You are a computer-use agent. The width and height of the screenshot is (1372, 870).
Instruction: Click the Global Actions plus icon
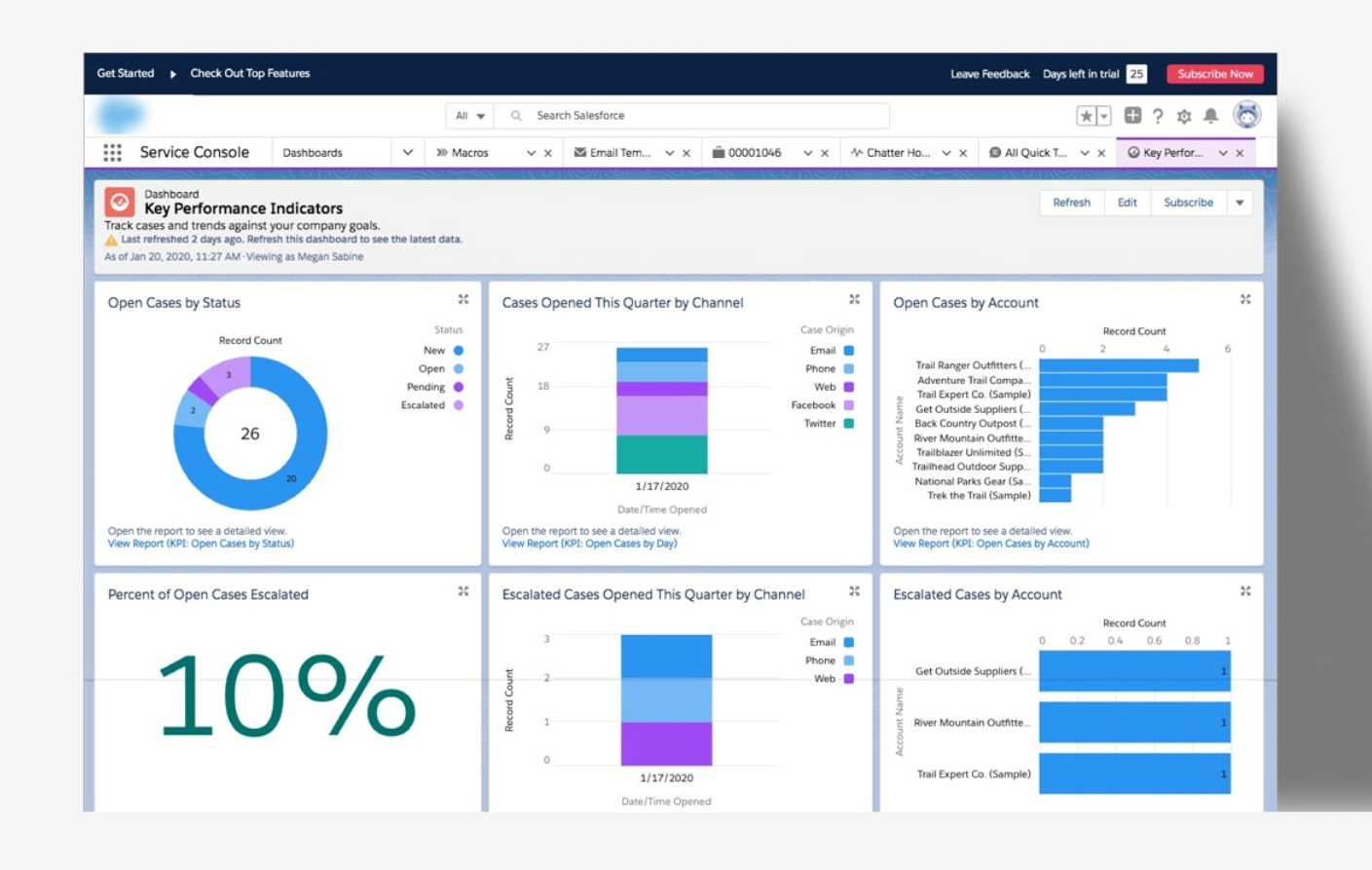click(x=1132, y=116)
